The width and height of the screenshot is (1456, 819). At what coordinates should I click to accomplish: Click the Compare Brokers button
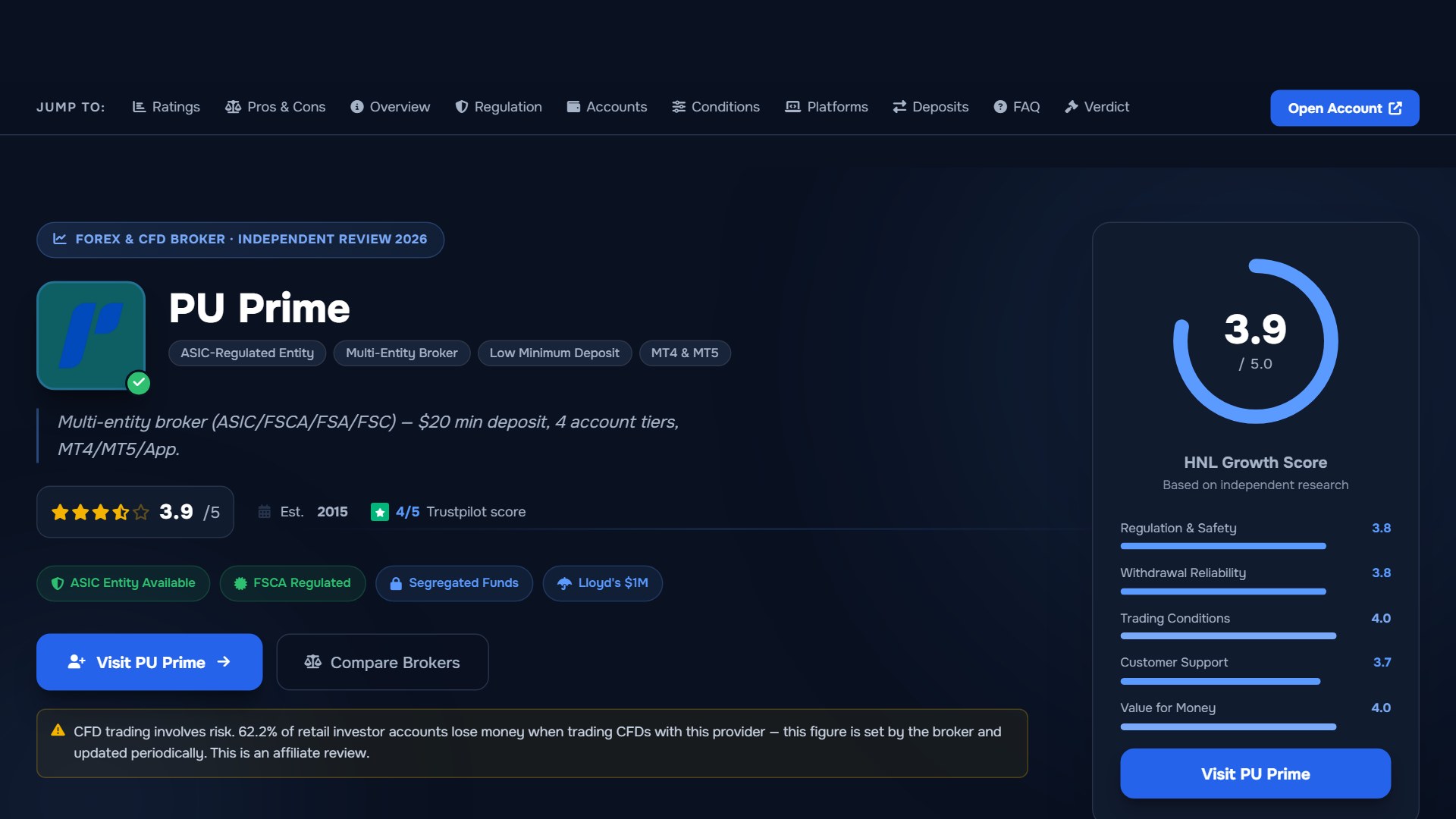click(x=382, y=662)
